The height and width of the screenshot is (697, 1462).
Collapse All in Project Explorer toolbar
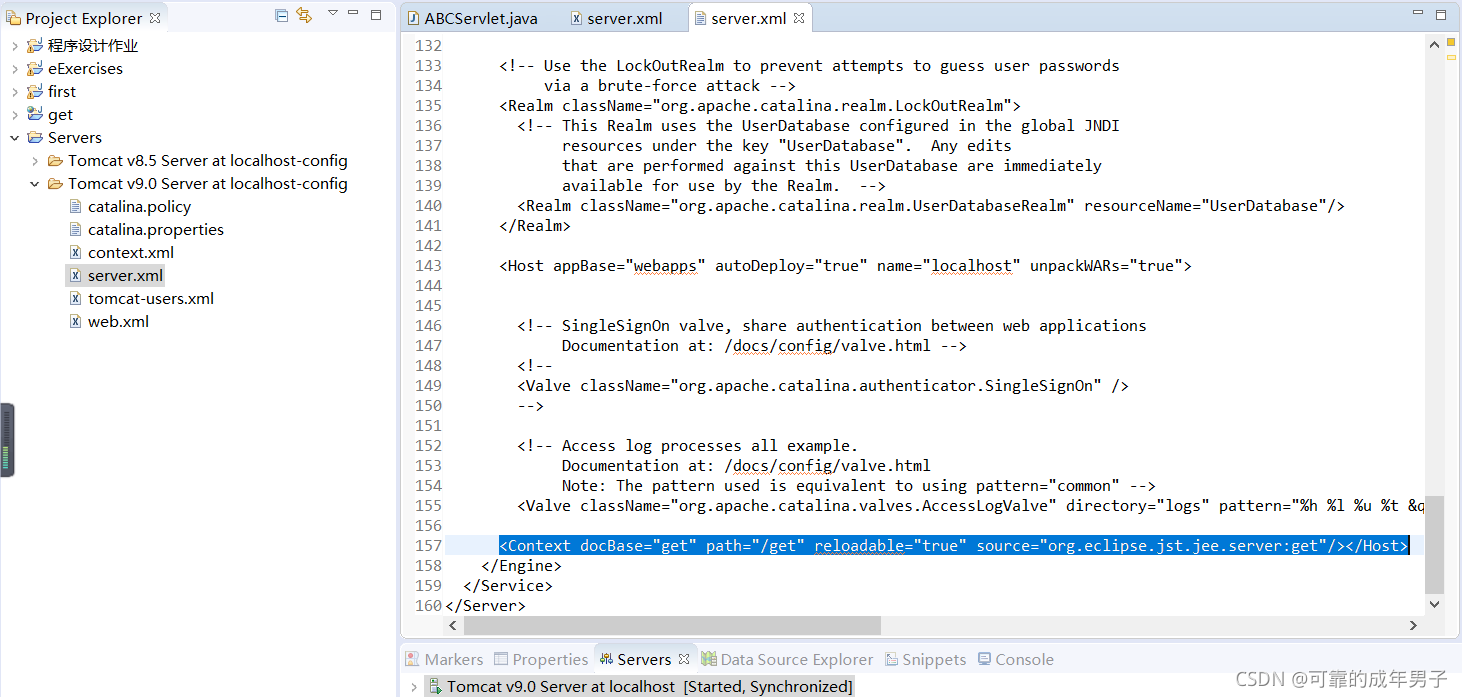tap(281, 15)
